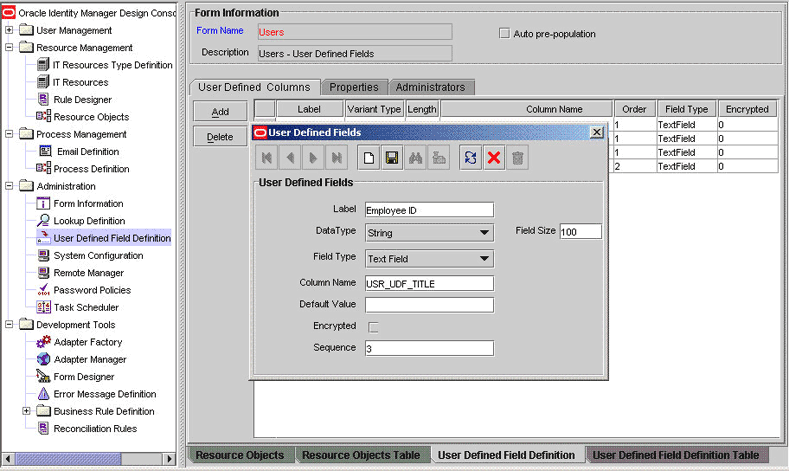Open Reconciliation Rules
Screen dimensions: 789x471
[x=95, y=428]
